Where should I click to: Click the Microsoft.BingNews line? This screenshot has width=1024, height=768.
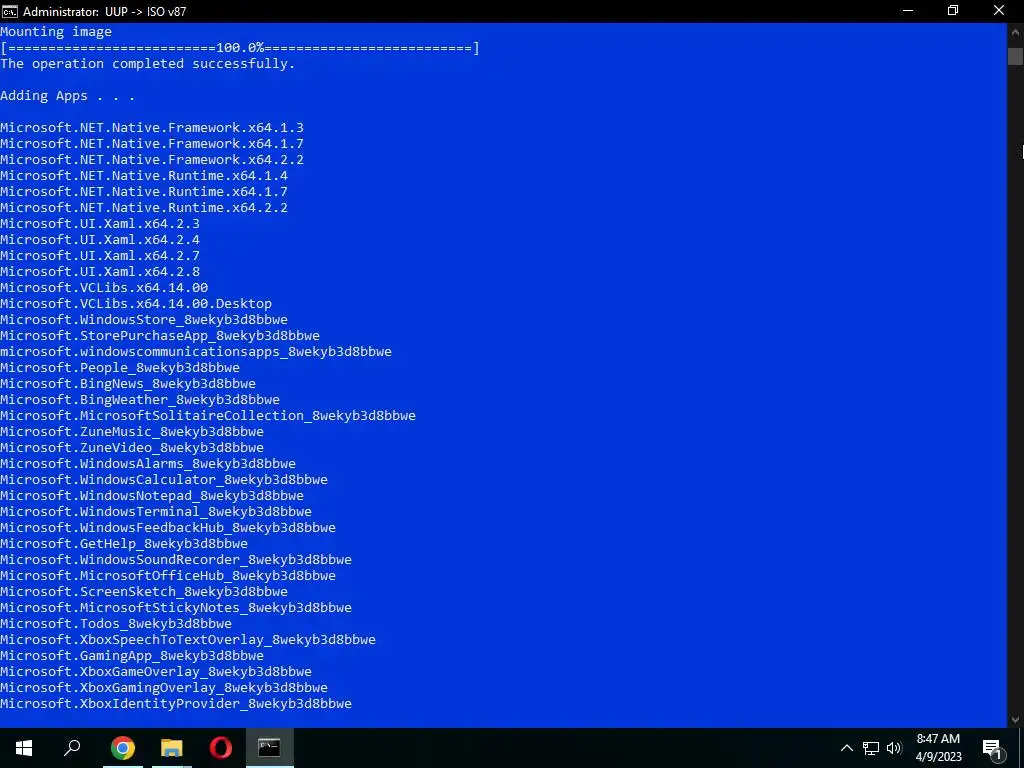(128, 384)
